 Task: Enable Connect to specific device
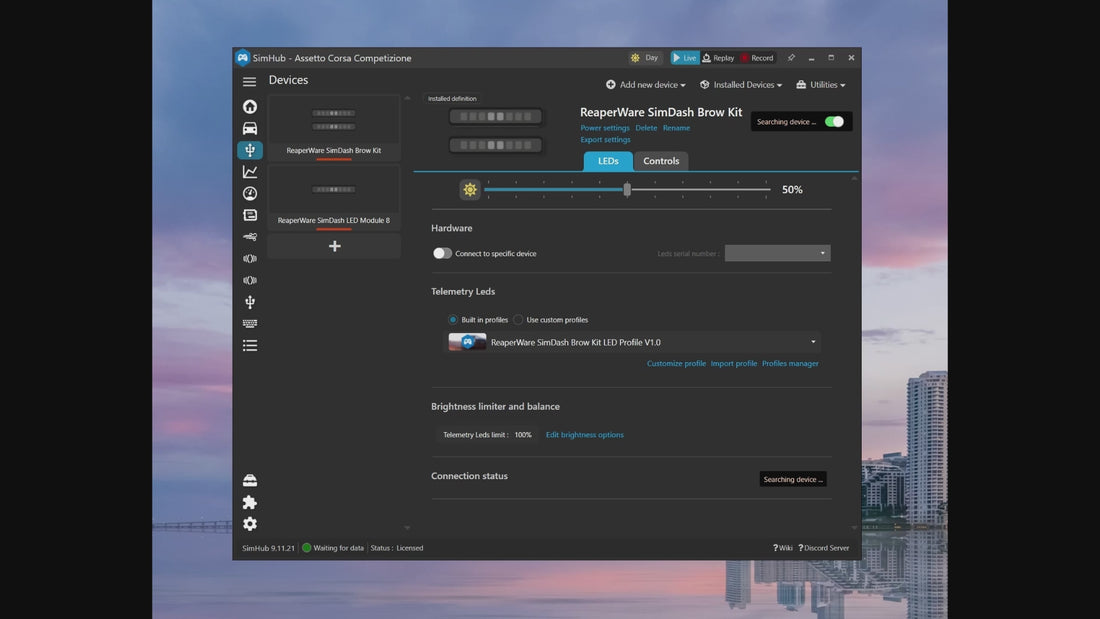tap(442, 253)
